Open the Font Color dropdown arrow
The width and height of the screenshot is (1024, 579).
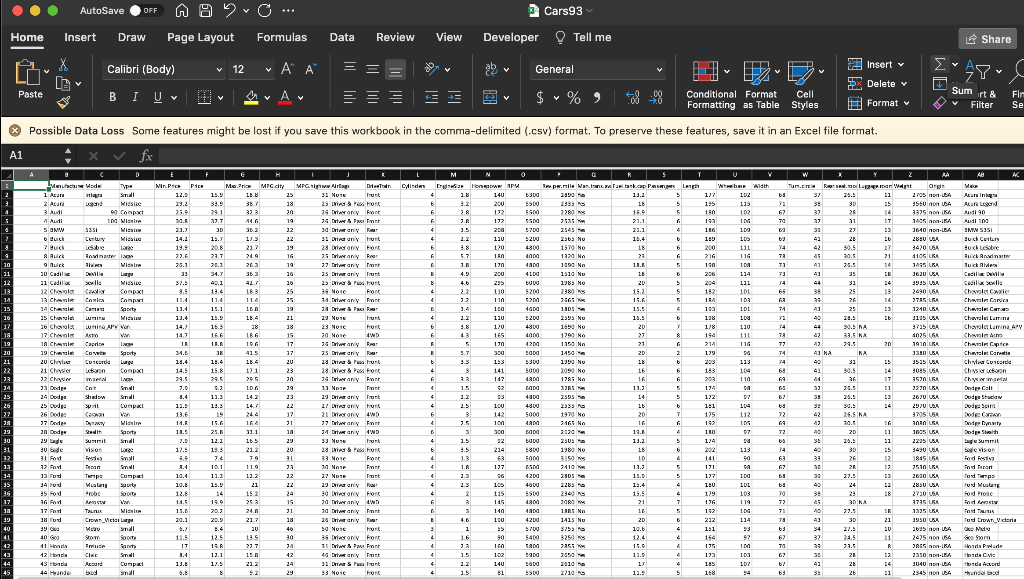click(x=300, y=98)
